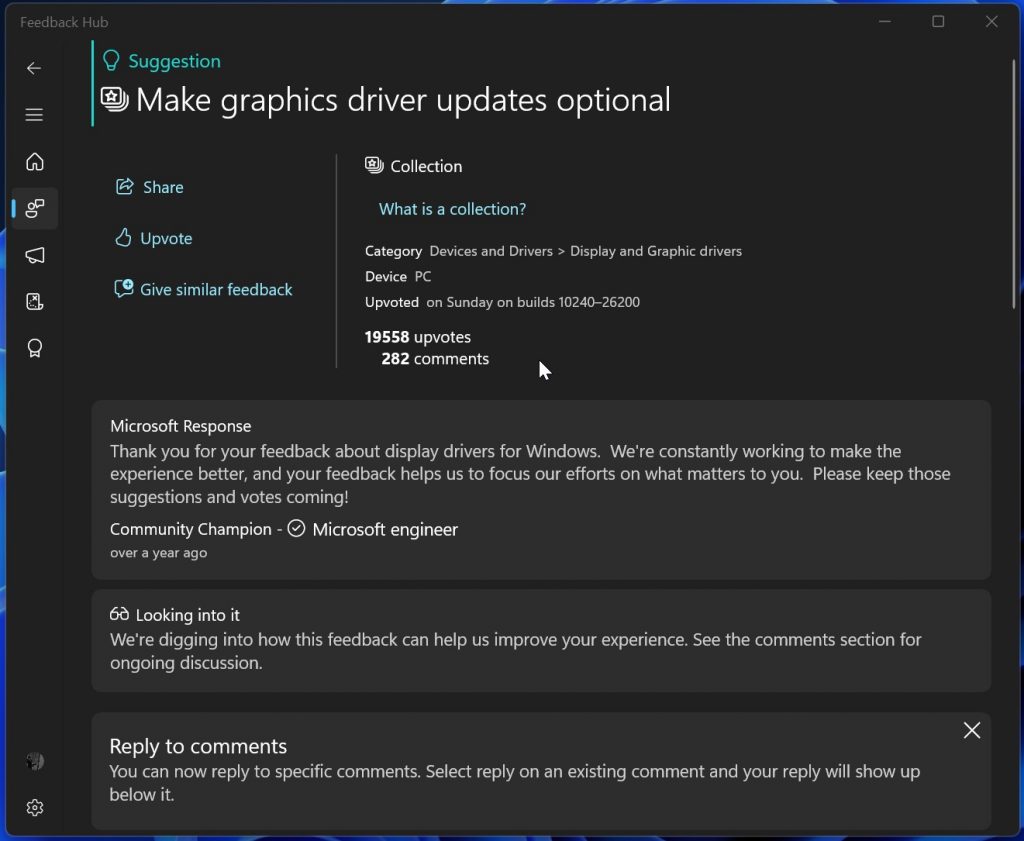
Task: Click the 19558 upvotes count
Action: point(418,337)
